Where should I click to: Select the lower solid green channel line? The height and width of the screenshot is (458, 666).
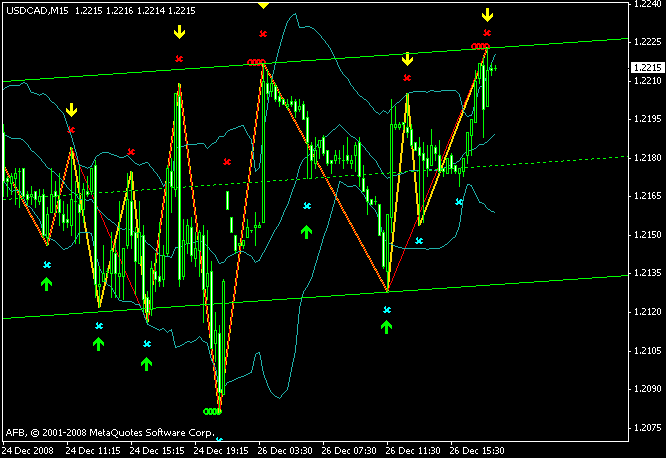point(315,297)
